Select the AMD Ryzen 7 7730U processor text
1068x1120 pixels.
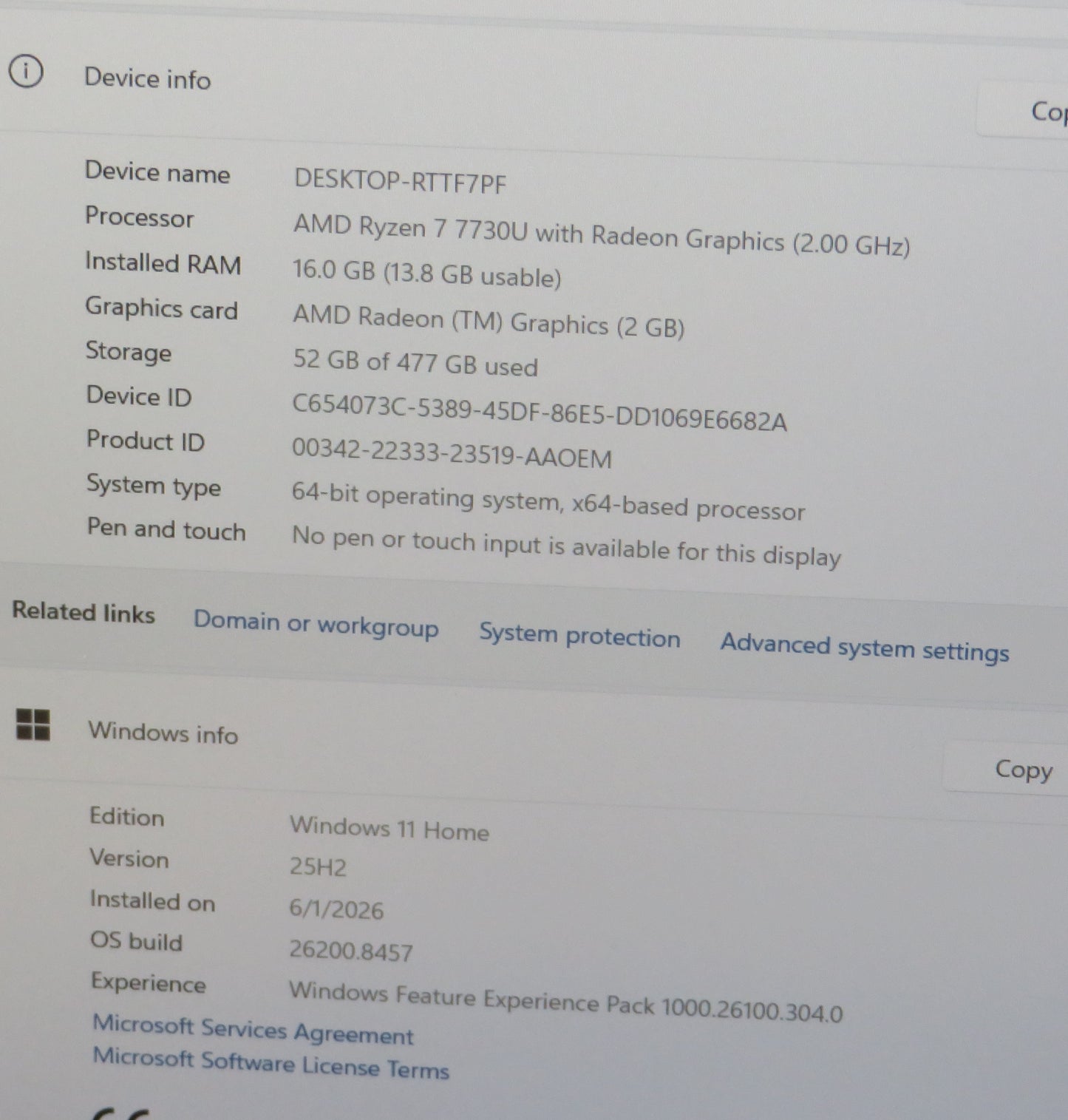point(602,235)
